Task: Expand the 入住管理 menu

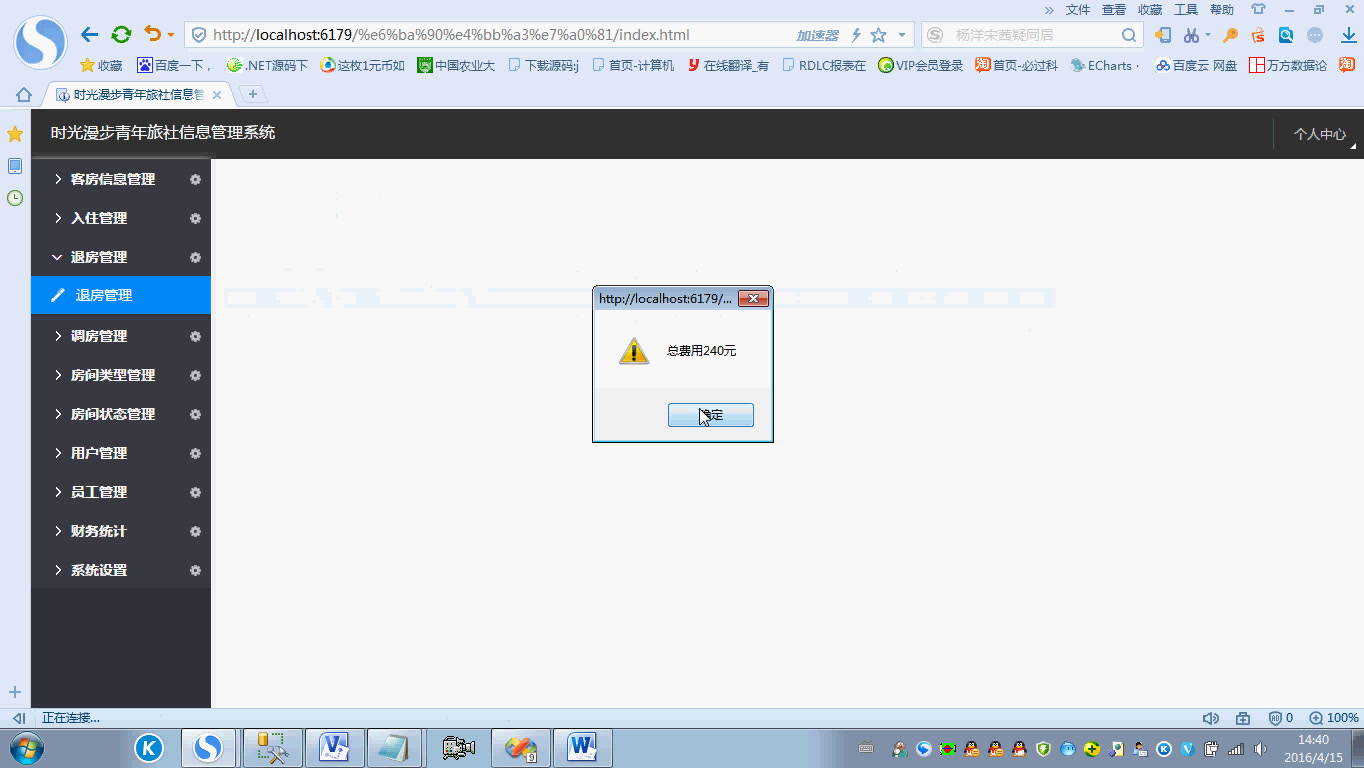Action: coord(121,218)
